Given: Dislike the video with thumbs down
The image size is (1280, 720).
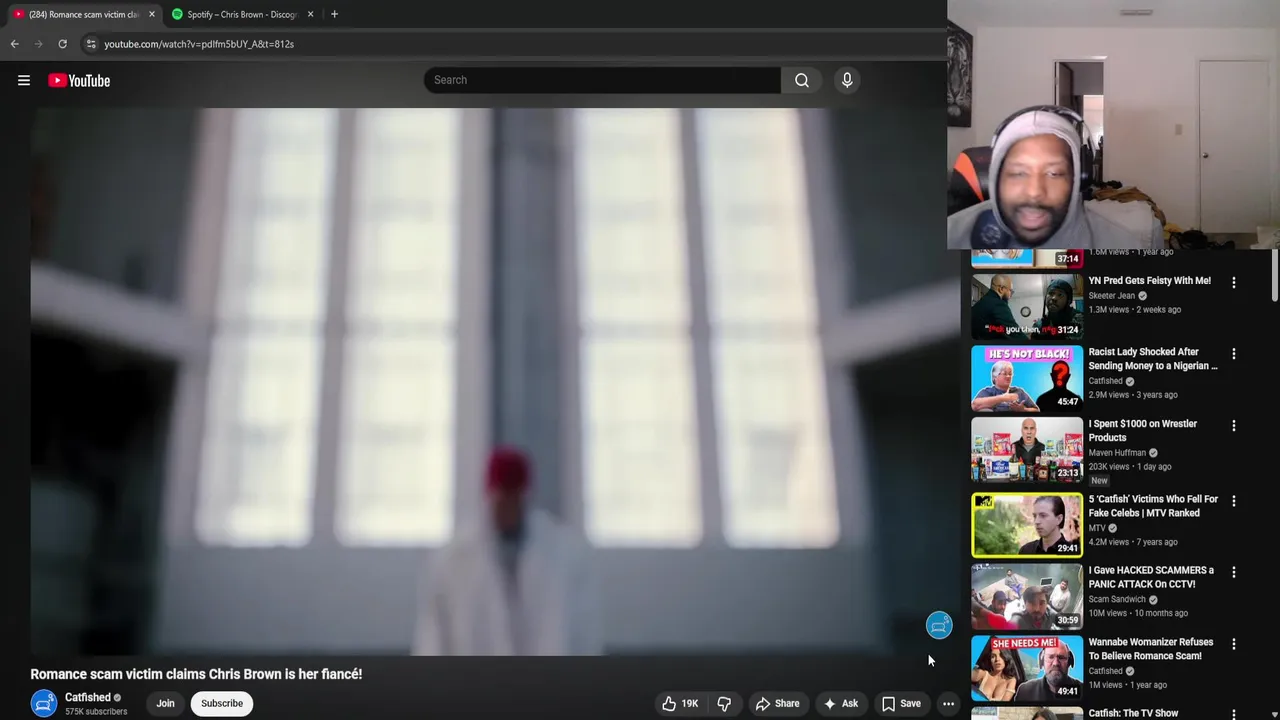Looking at the screenshot, I should [724, 704].
